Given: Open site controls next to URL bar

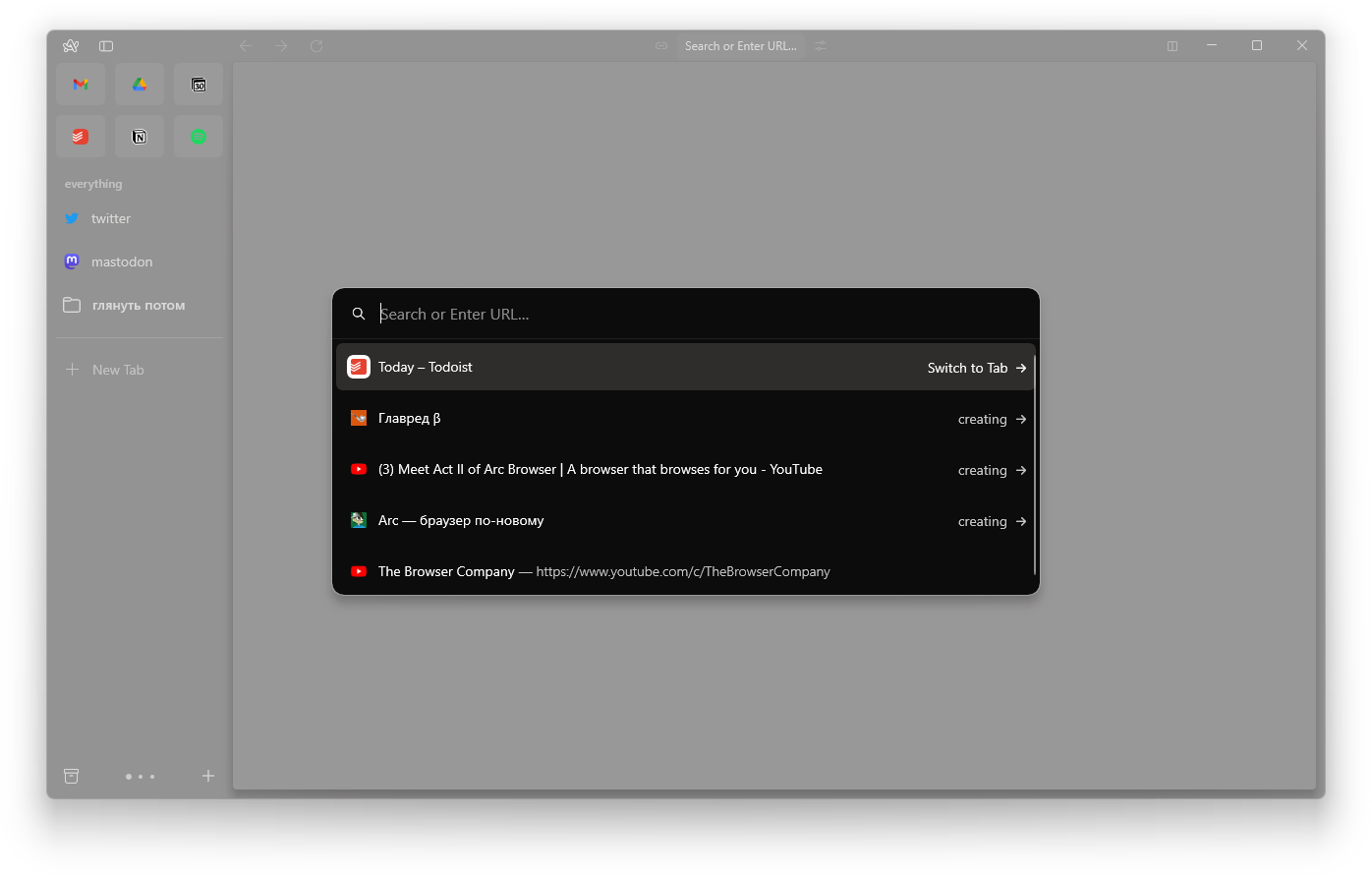Looking at the screenshot, I should pyautogui.click(x=821, y=46).
